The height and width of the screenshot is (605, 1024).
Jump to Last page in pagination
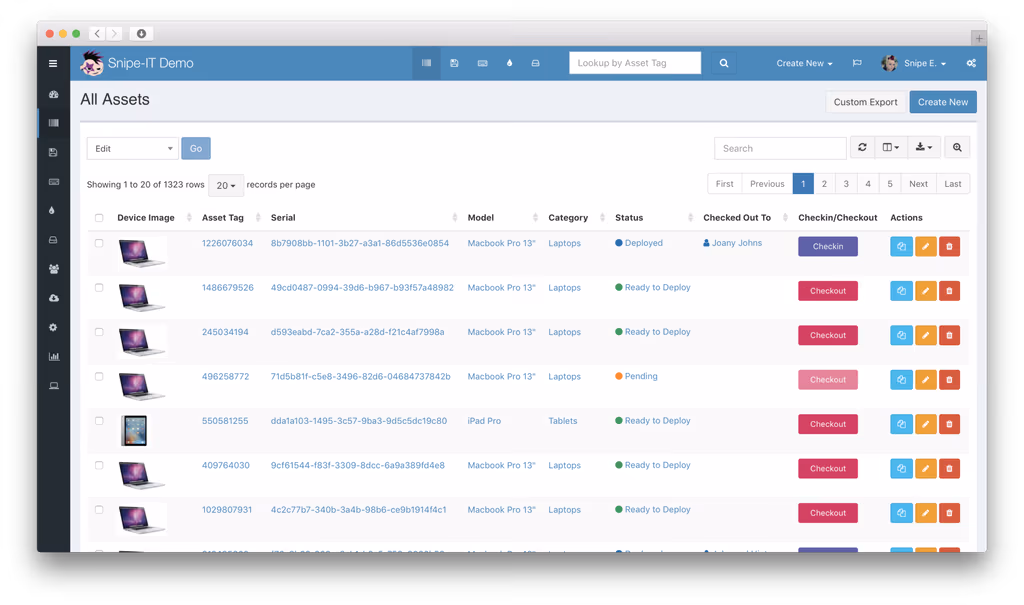(953, 184)
